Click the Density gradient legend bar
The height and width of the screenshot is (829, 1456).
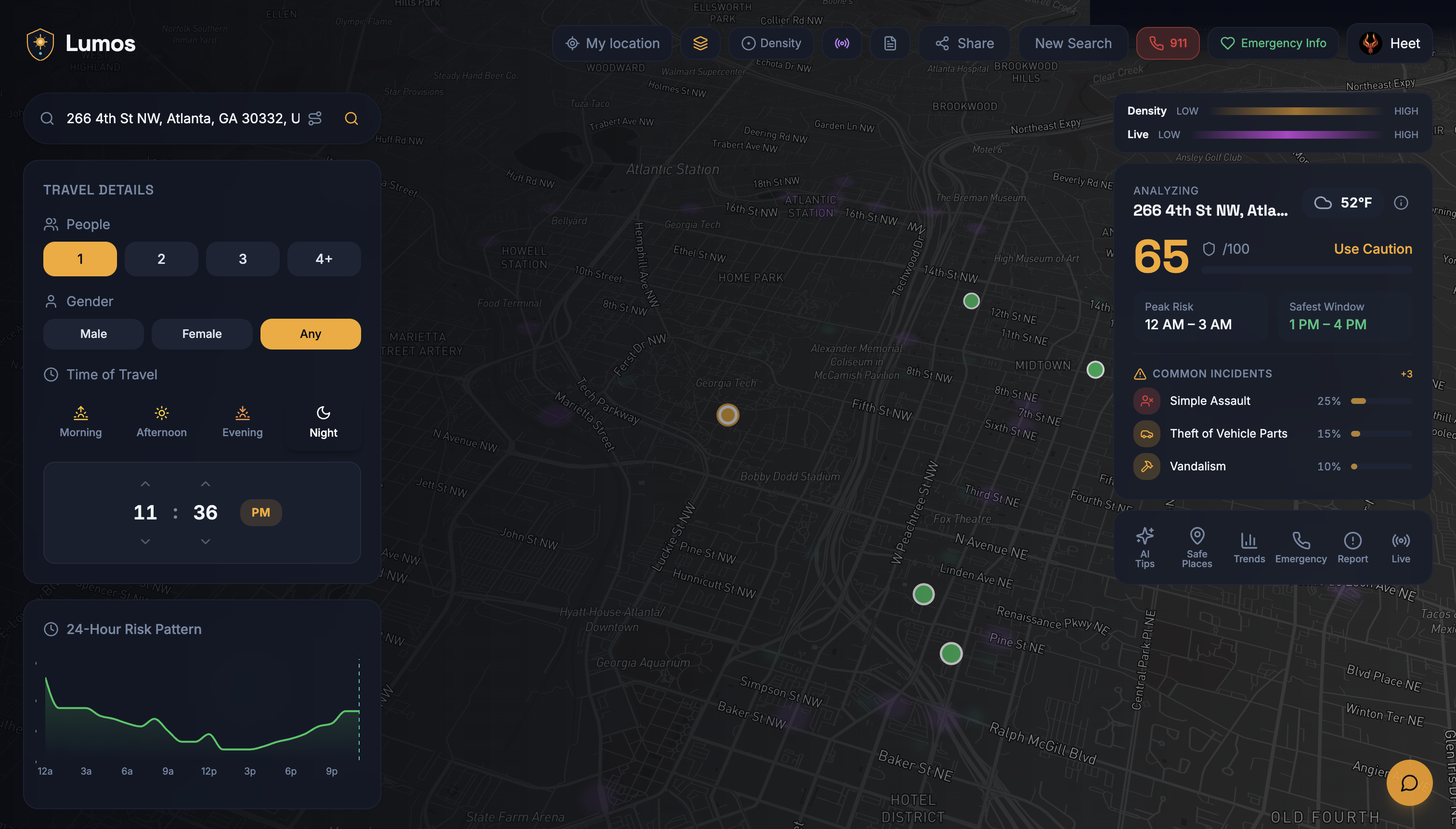click(1296, 111)
